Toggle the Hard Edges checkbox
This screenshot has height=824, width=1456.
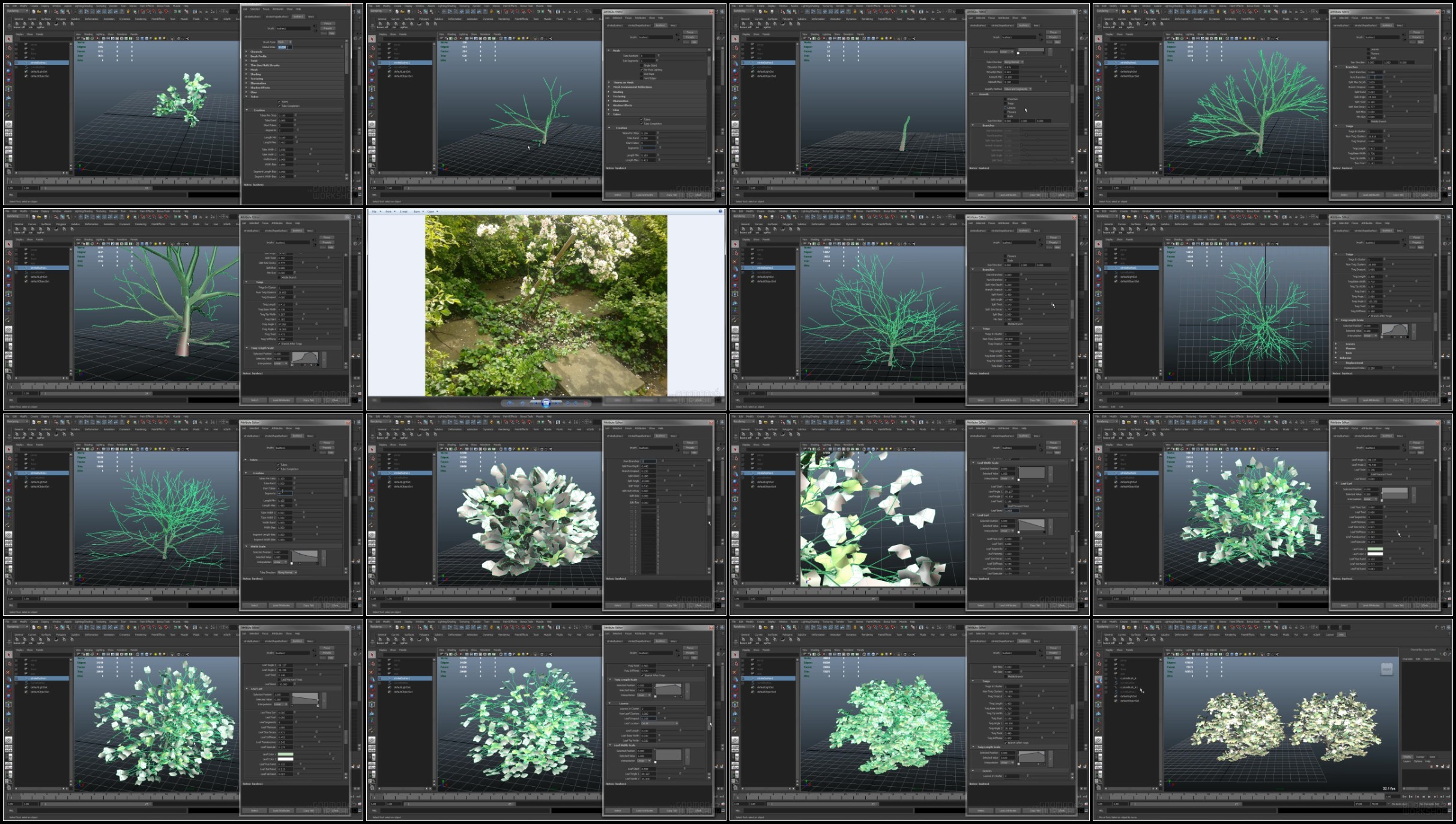pyautogui.click(x=641, y=78)
